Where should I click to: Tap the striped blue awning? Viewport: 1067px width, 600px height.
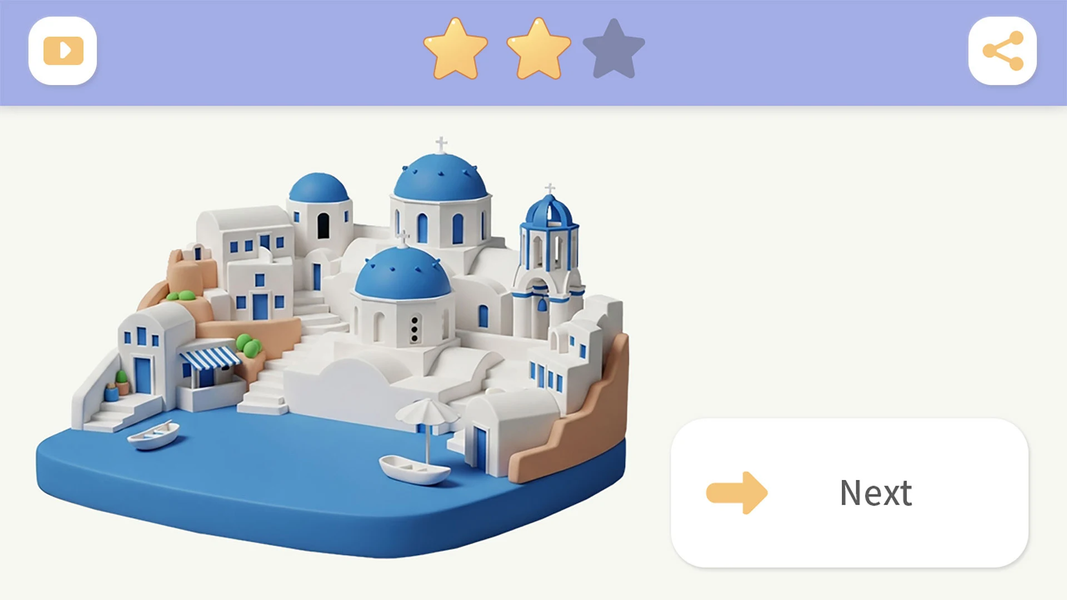click(210, 359)
